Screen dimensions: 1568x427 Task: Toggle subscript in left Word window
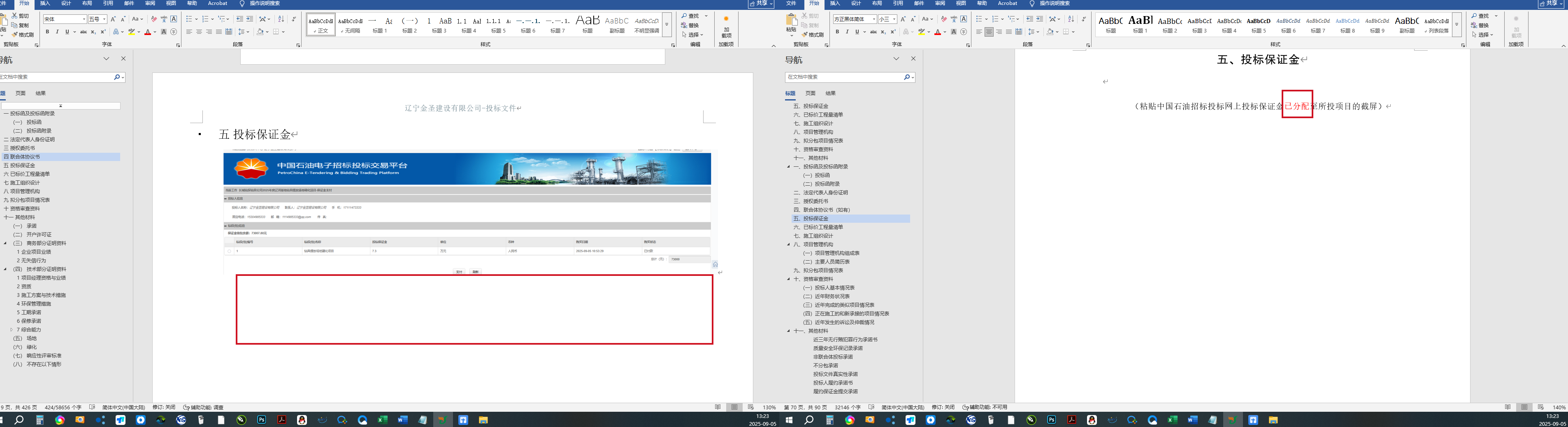[93, 32]
